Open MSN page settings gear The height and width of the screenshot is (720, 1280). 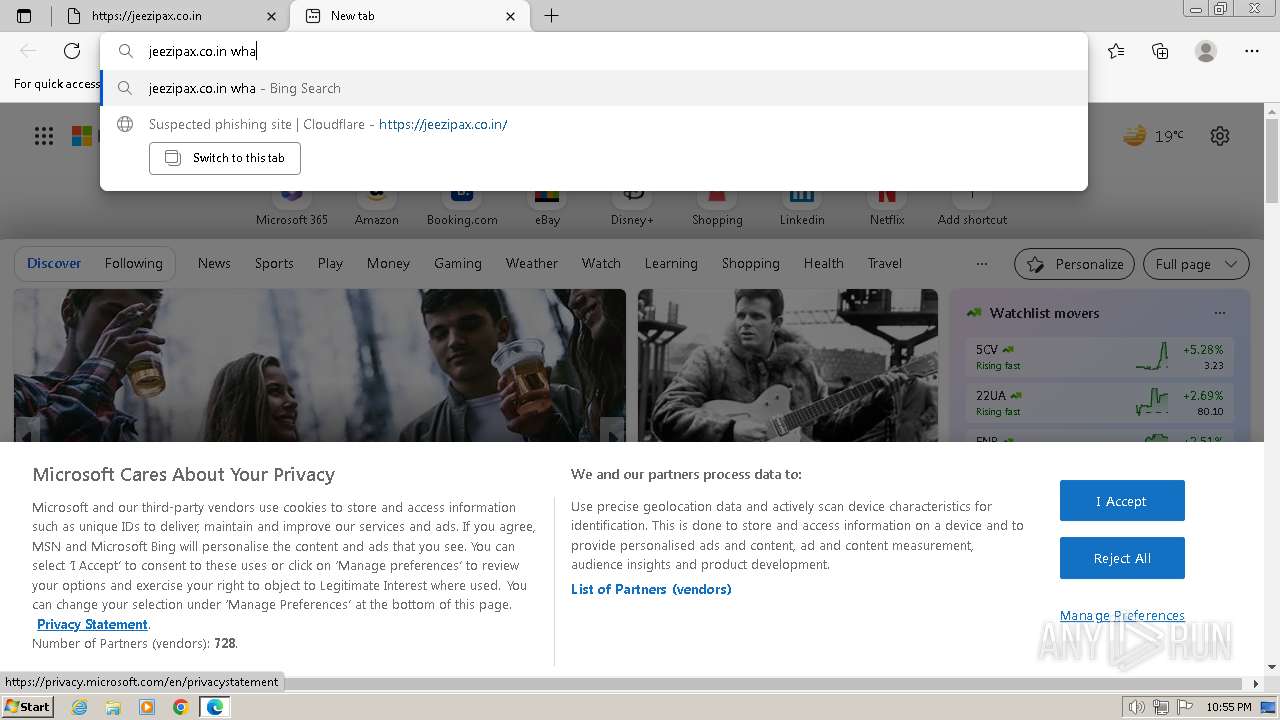[1220, 136]
